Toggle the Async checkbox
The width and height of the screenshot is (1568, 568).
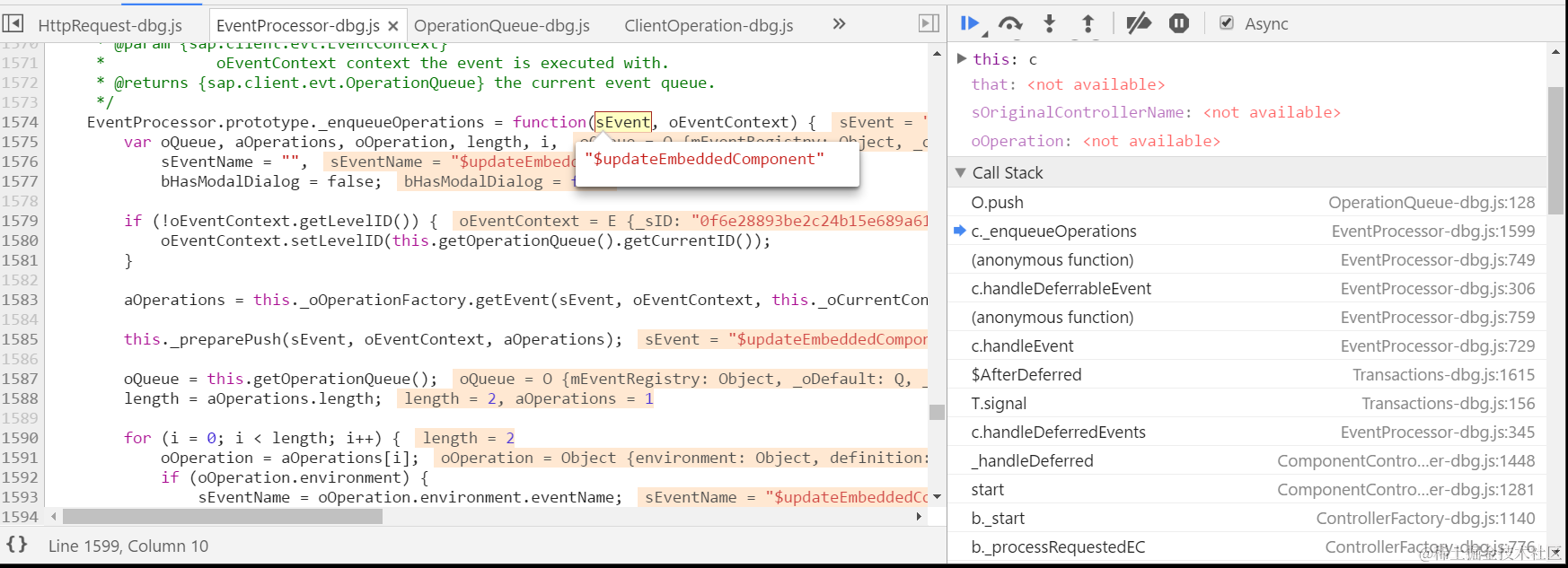coord(1227,23)
